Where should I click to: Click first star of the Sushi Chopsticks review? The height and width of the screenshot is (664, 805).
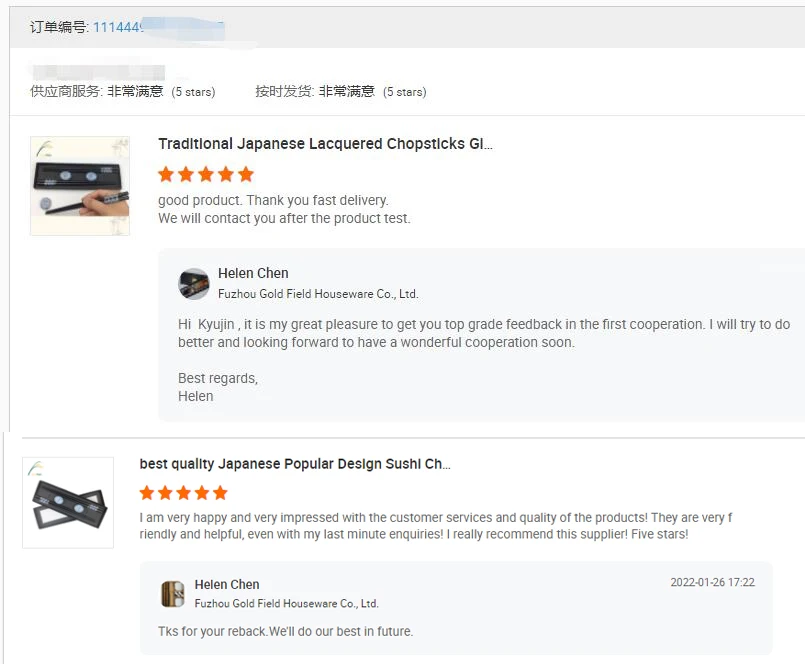[x=147, y=493]
